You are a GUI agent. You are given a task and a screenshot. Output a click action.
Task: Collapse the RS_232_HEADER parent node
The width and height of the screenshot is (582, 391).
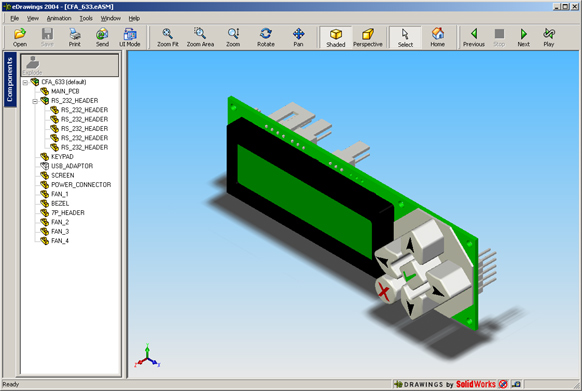(35, 101)
